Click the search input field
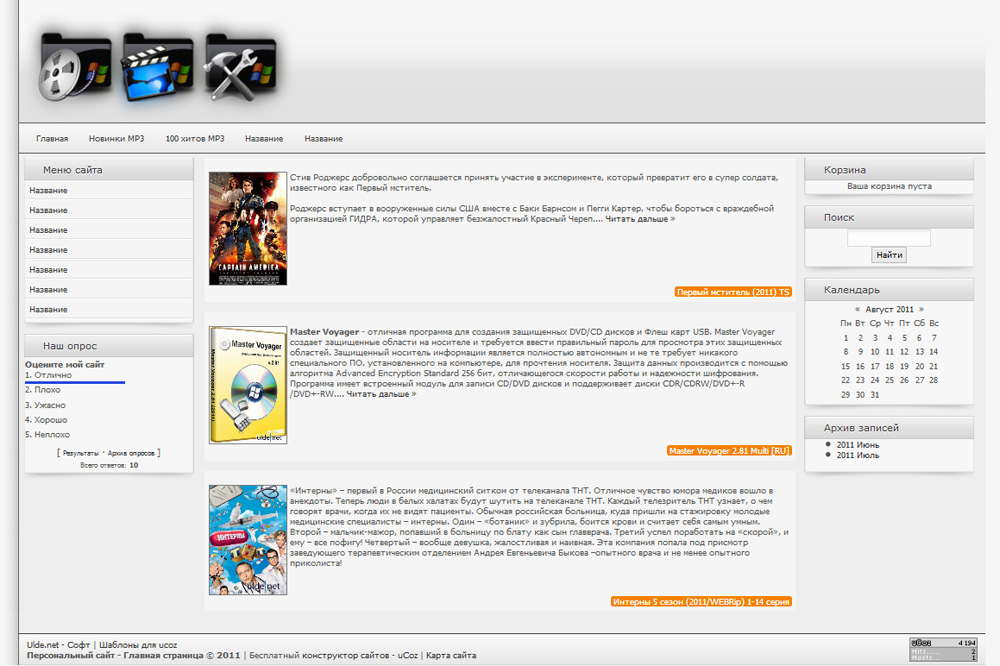 pyautogui.click(x=888, y=238)
